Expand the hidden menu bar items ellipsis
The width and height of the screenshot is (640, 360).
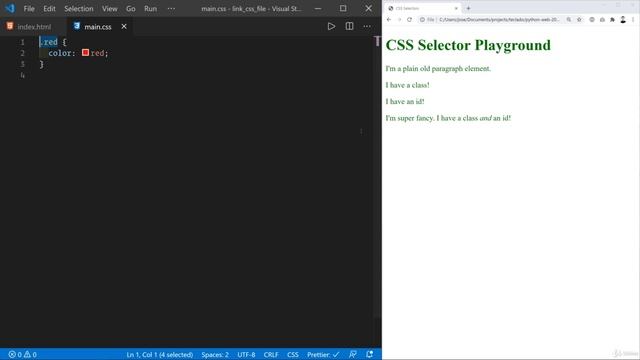tap(171, 9)
